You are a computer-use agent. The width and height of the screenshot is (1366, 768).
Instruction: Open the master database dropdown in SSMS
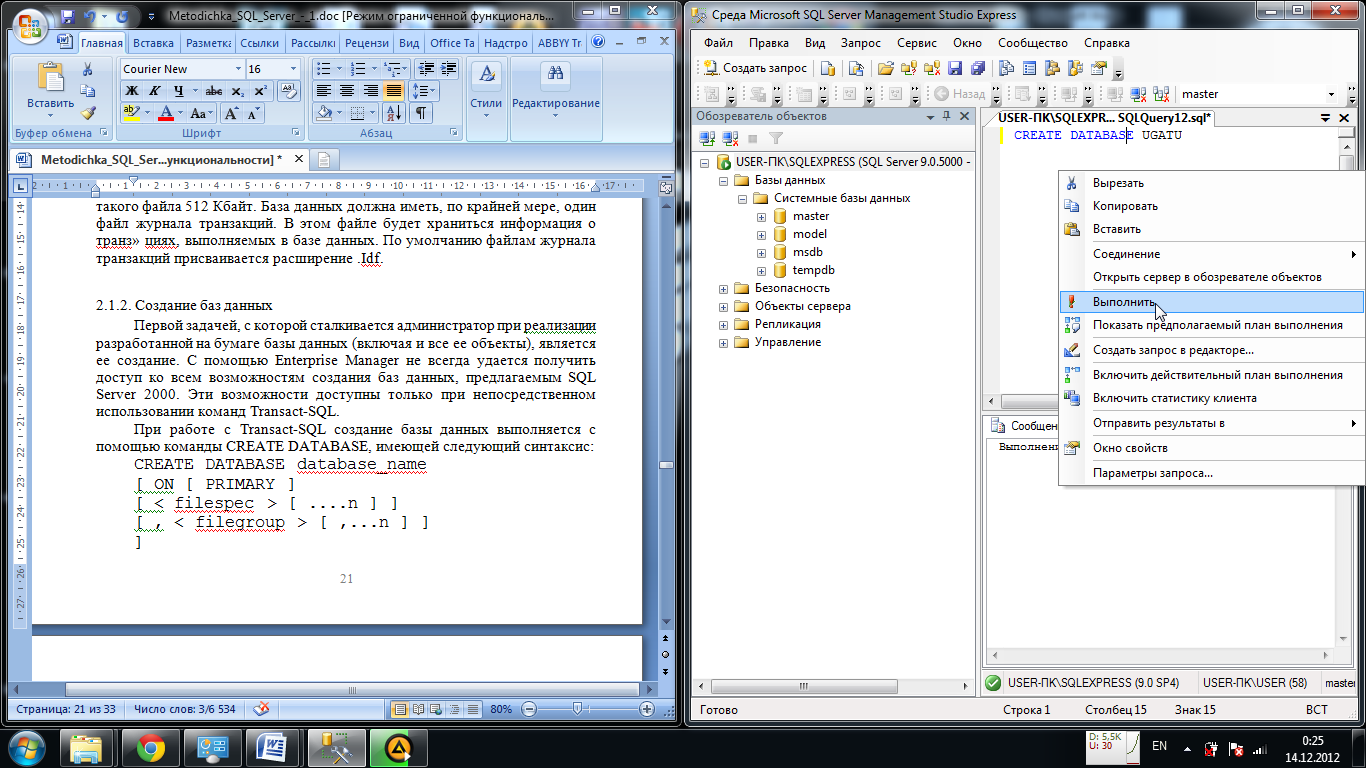[1331, 94]
